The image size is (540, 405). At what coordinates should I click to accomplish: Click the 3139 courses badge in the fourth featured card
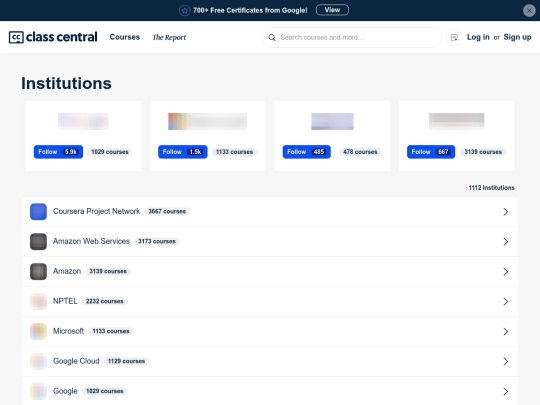483,152
